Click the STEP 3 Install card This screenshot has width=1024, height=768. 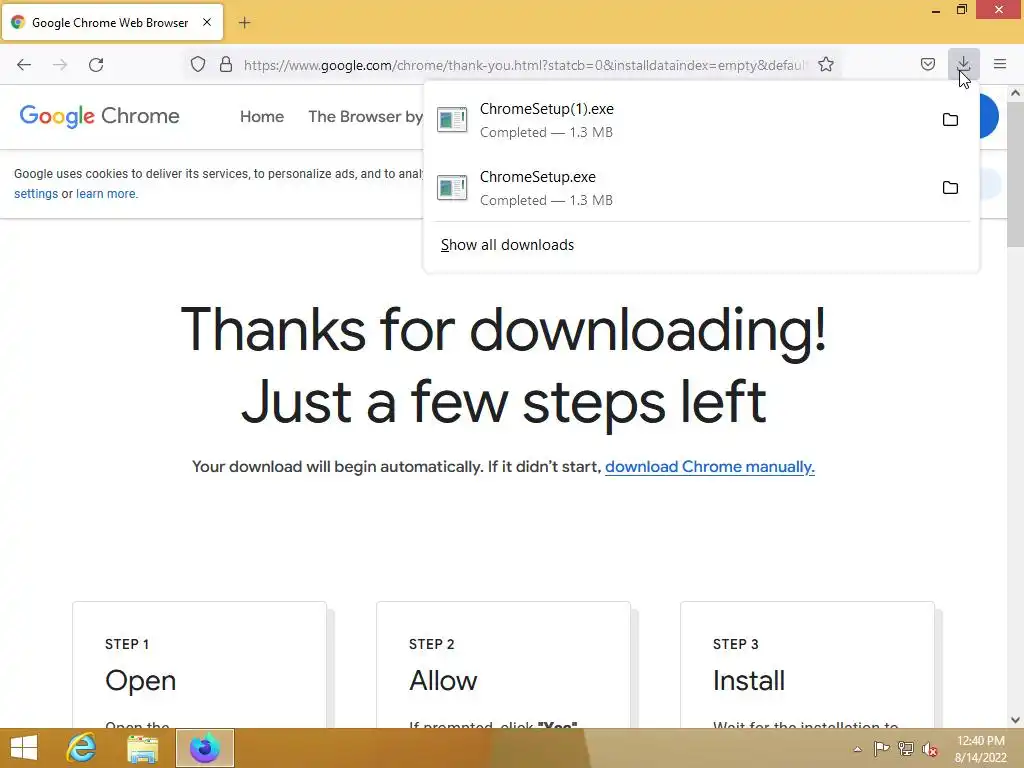(x=807, y=665)
